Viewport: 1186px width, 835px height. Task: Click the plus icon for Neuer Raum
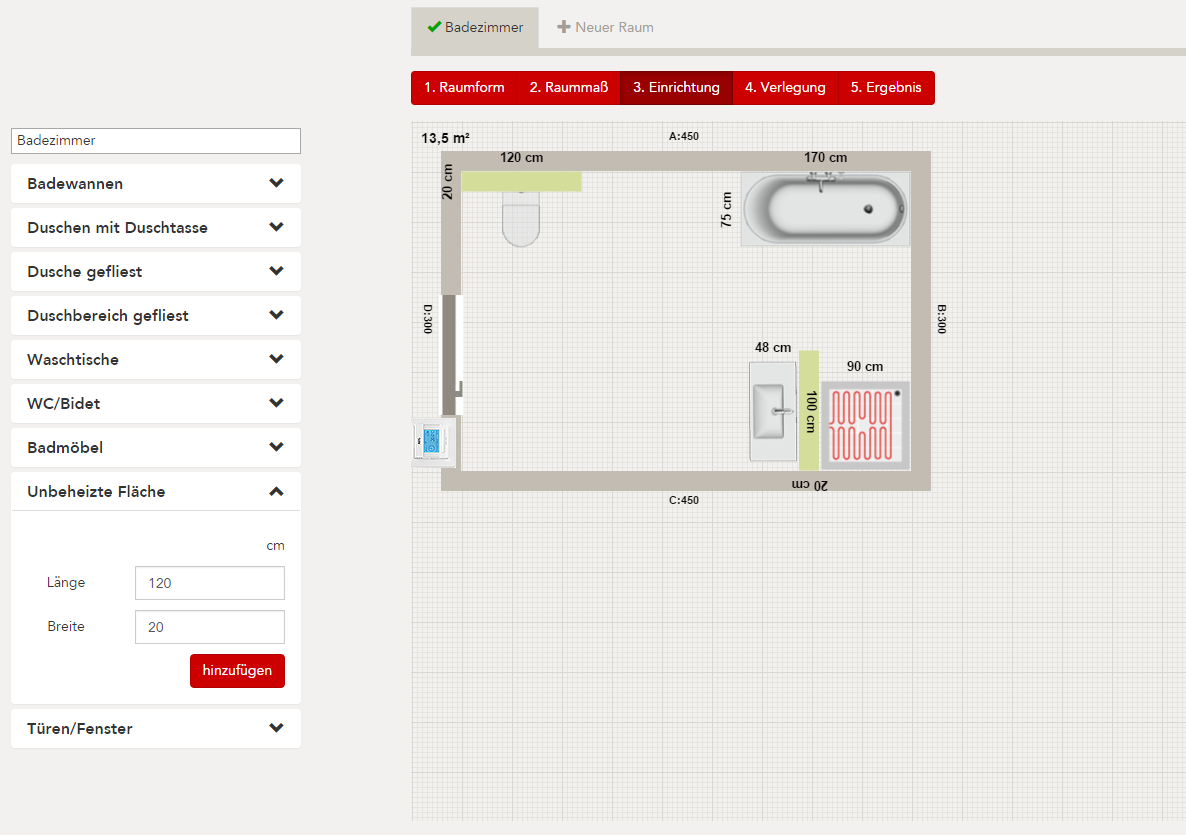click(x=564, y=27)
